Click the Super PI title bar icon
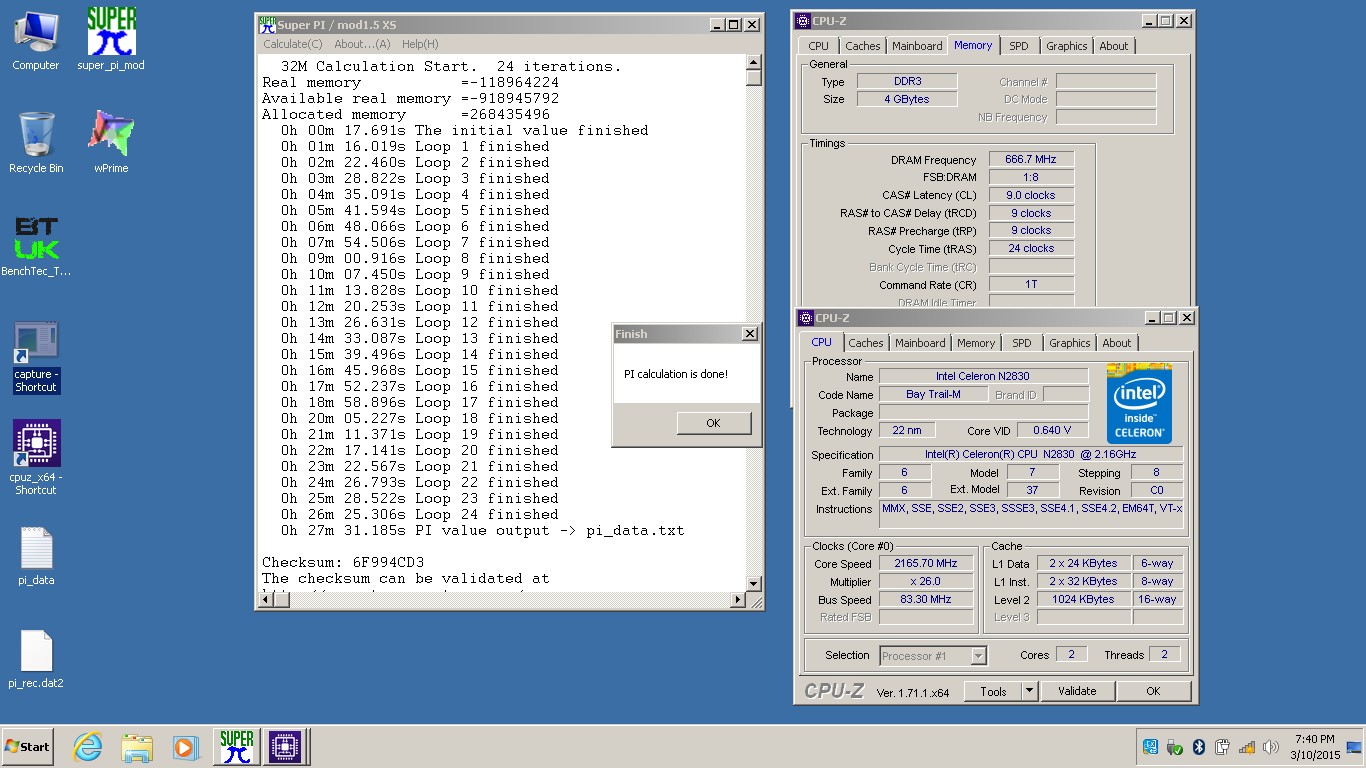 pyautogui.click(x=267, y=24)
